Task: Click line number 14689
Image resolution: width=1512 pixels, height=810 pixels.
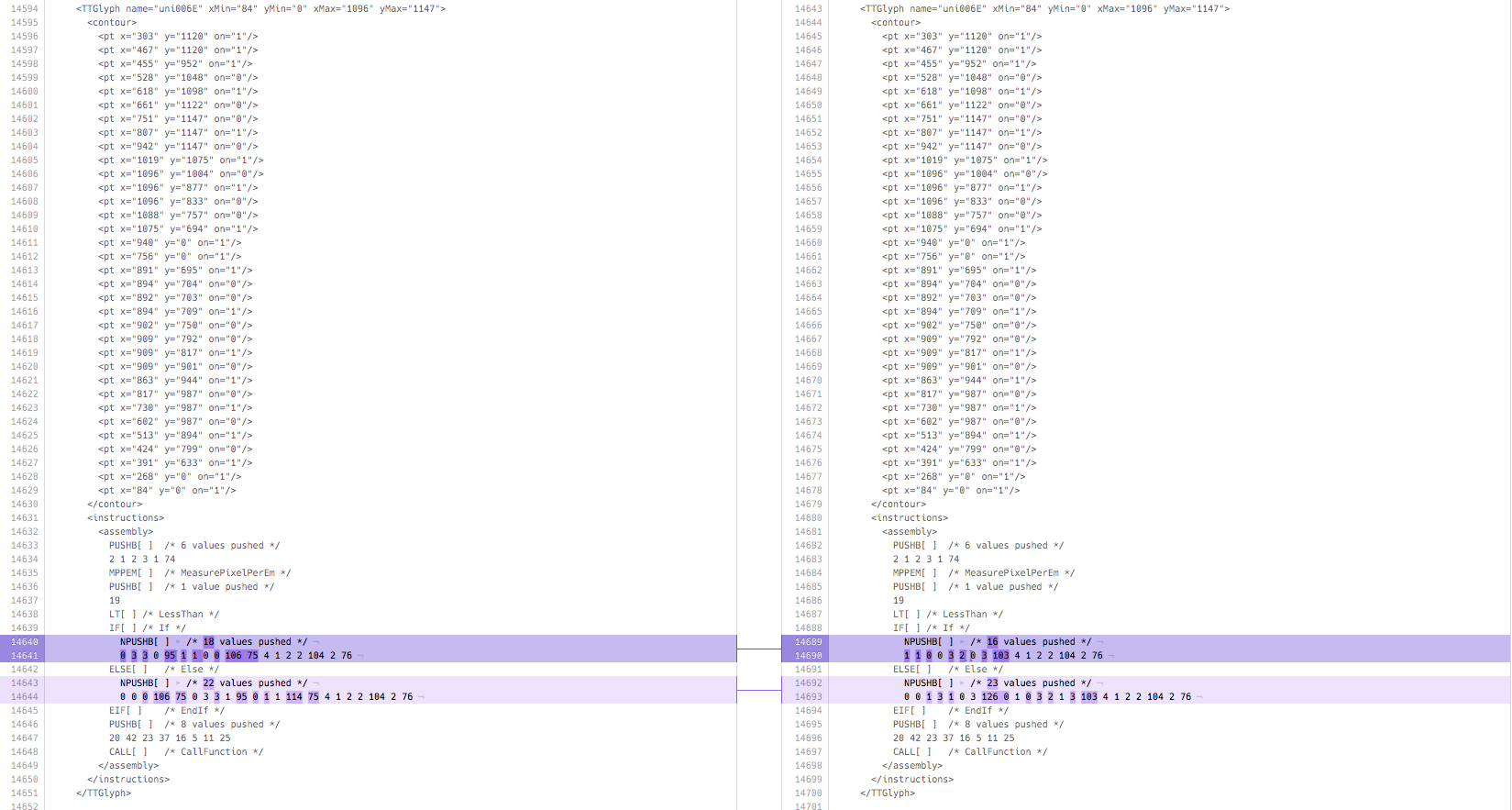Action: tap(809, 642)
